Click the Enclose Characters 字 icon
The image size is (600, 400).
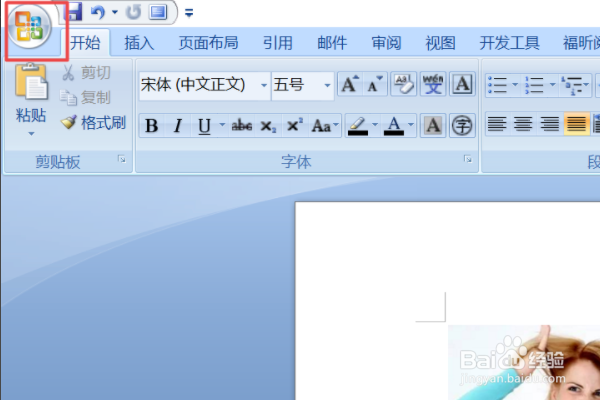point(462,126)
